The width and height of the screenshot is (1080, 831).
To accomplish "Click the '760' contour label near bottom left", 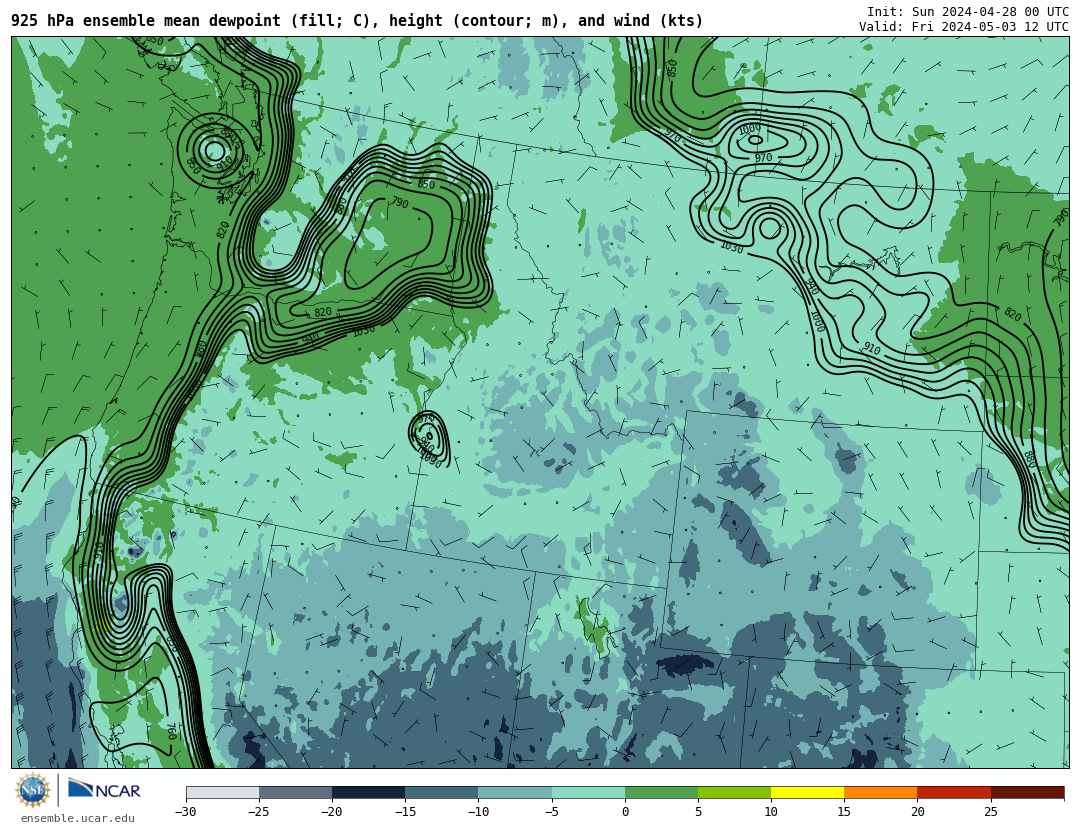I will [x=172, y=731].
